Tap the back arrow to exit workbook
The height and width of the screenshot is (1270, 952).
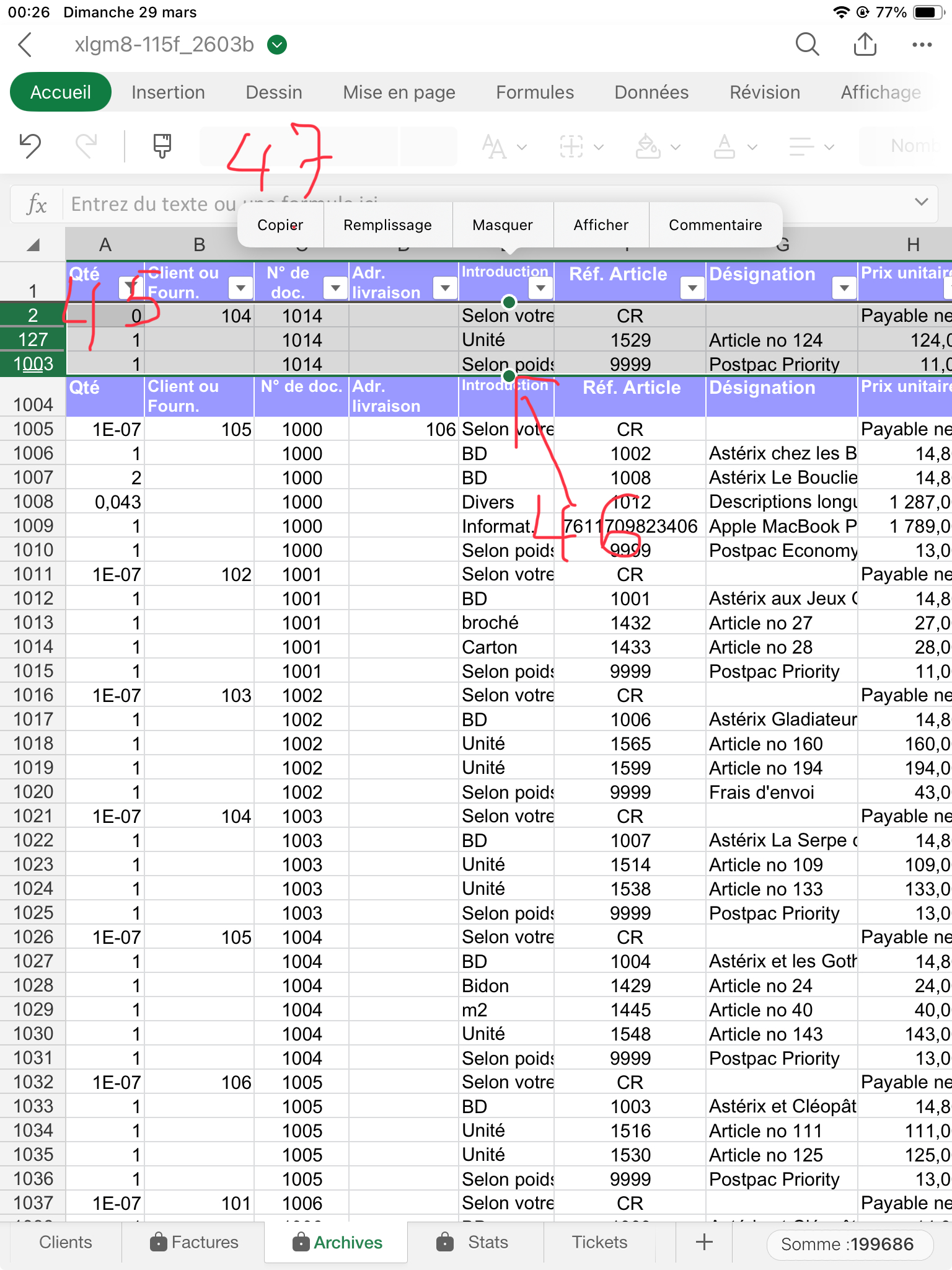(x=26, y=45)
